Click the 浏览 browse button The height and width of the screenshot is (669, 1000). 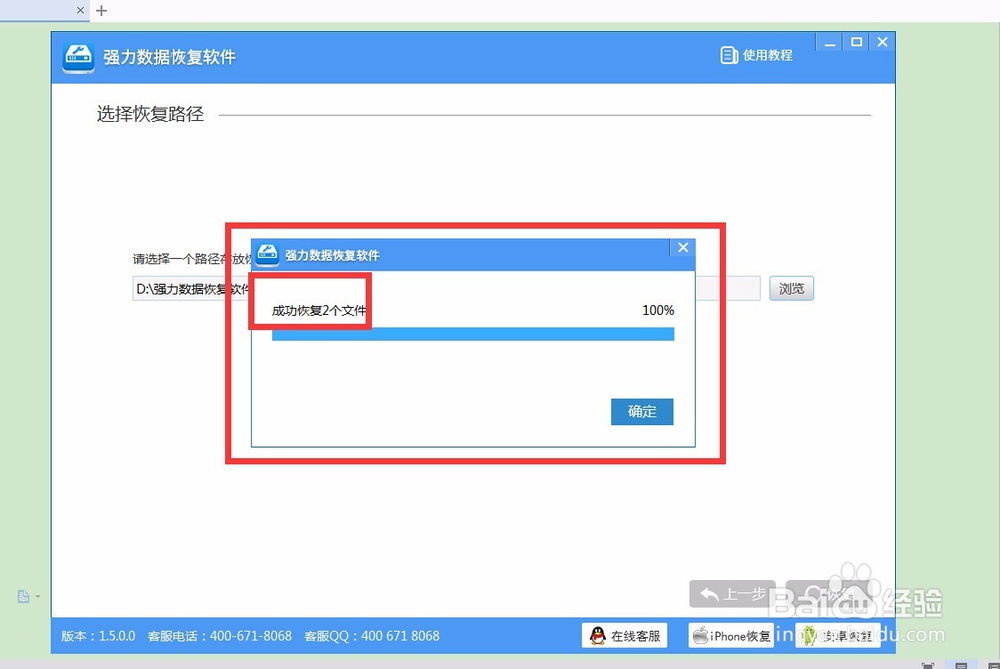point(791,289)
